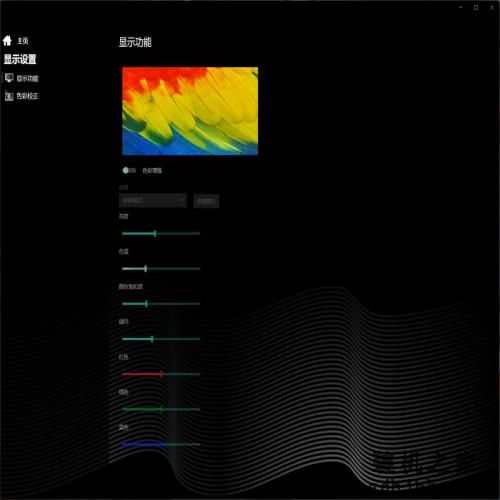The width and height of the screenshot is (500, 500).
Task: Adjust the red 红色 channel slider
Action: point(161,374)
